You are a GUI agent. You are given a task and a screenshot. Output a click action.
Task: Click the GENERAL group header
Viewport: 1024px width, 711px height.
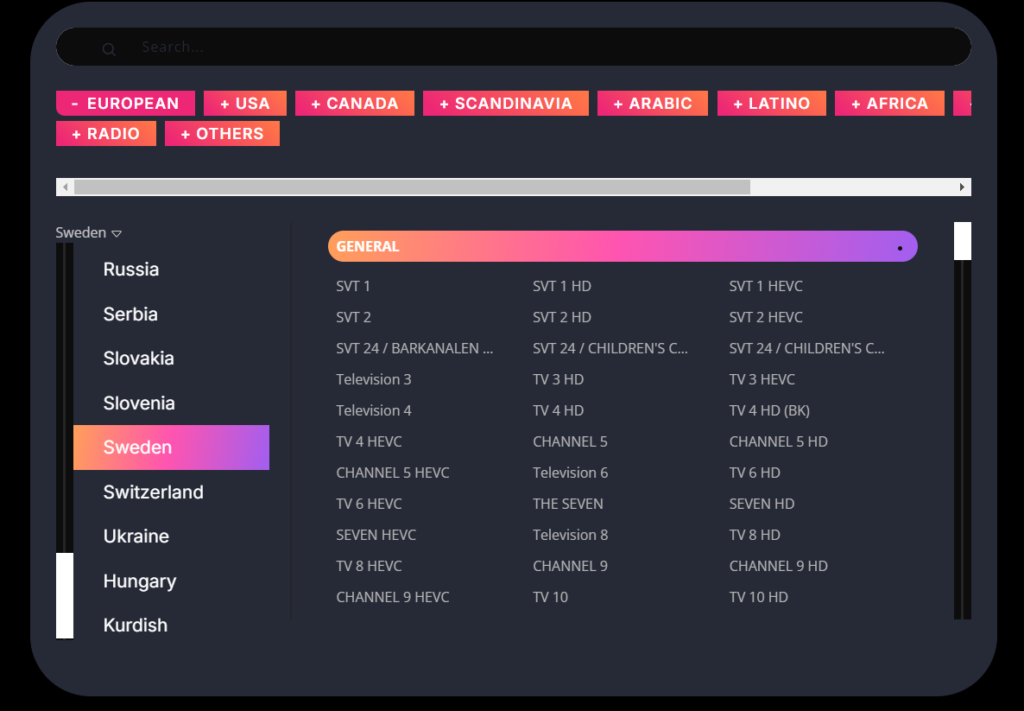tap(622, 246)
